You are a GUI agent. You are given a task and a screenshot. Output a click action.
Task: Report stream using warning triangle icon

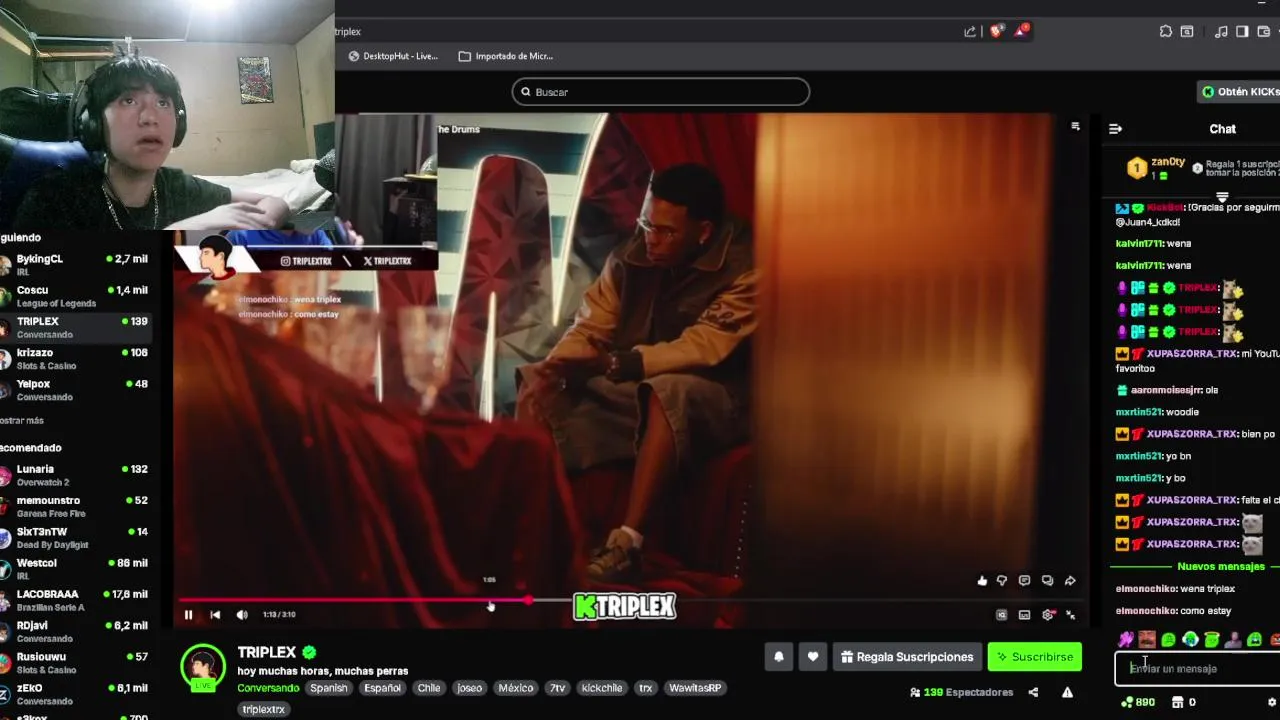[x=1067, y=692]
